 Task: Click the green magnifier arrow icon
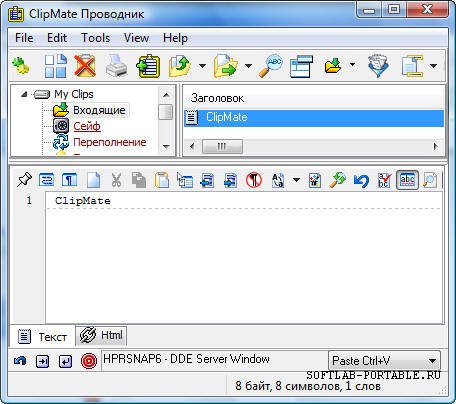coord(338,180)
